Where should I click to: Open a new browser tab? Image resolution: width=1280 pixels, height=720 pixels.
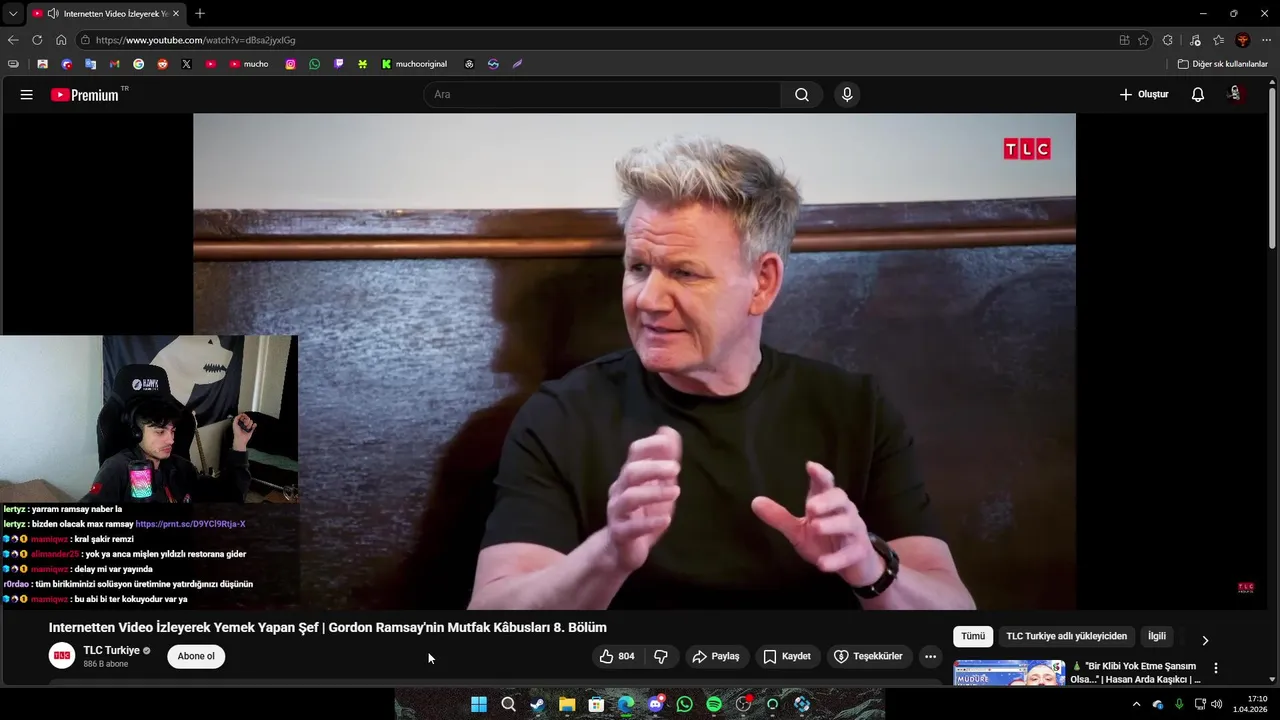pos(200,14)
